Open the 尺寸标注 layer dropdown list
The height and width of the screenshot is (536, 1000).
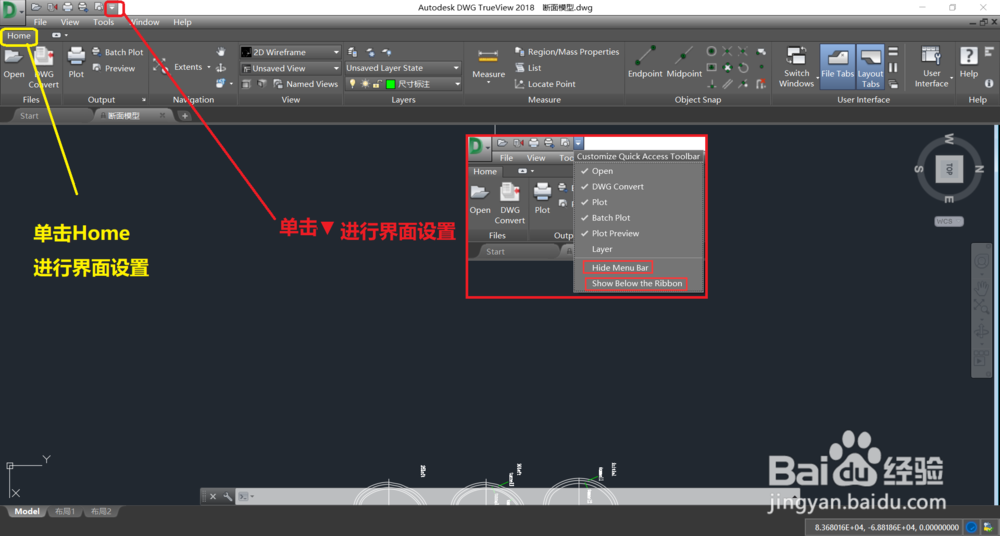pyautogui.click(x=457, y=84)
